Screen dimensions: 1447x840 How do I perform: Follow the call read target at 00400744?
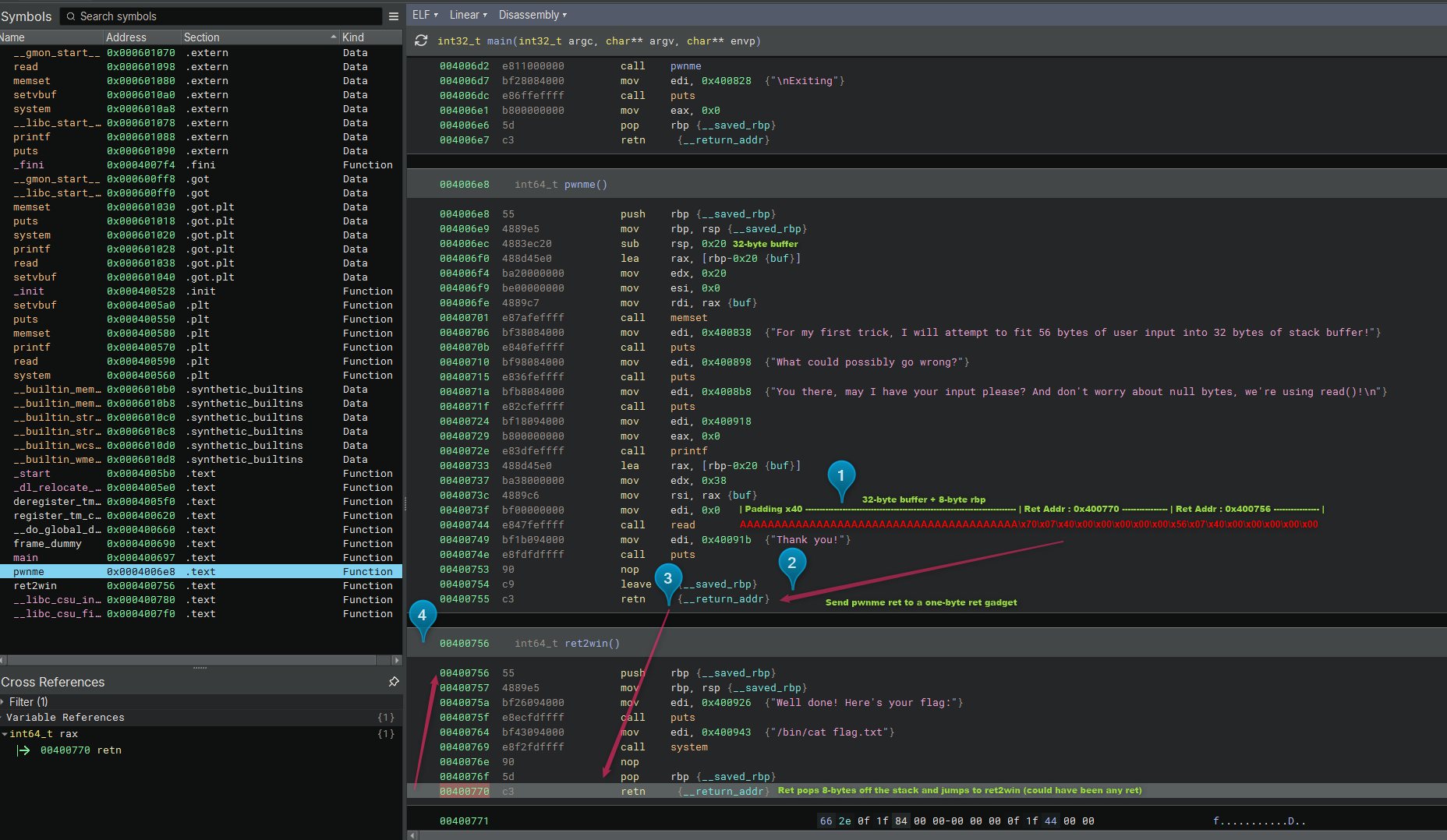tap(682, 525)
